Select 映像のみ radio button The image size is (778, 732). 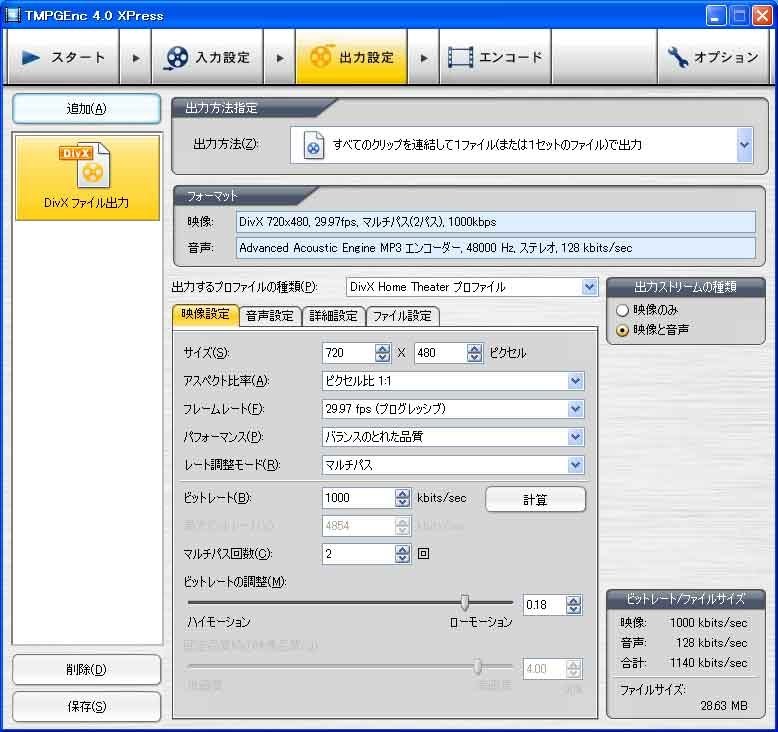622,311
